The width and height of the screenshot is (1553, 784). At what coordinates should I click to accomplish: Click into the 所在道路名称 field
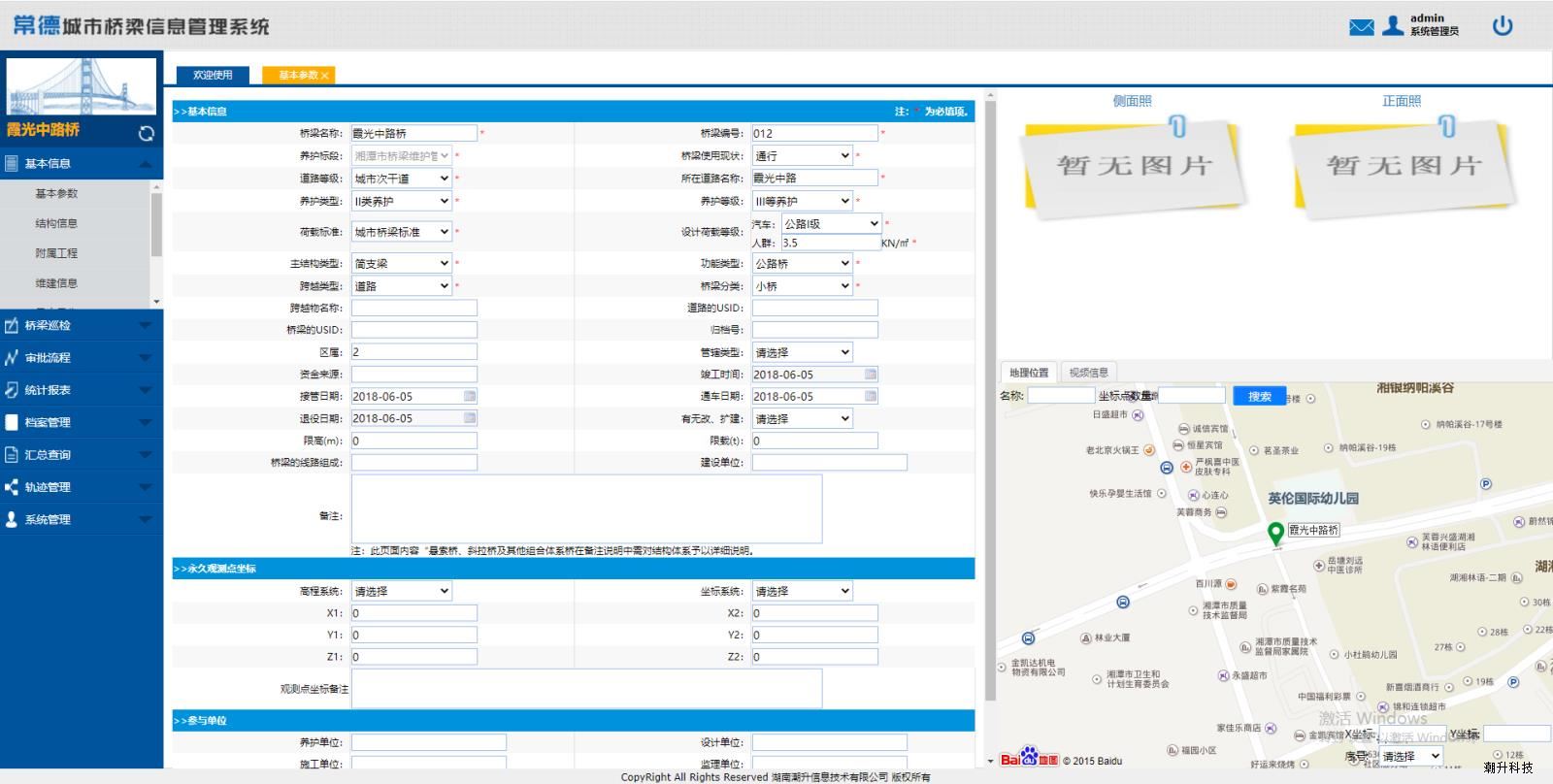815,178
